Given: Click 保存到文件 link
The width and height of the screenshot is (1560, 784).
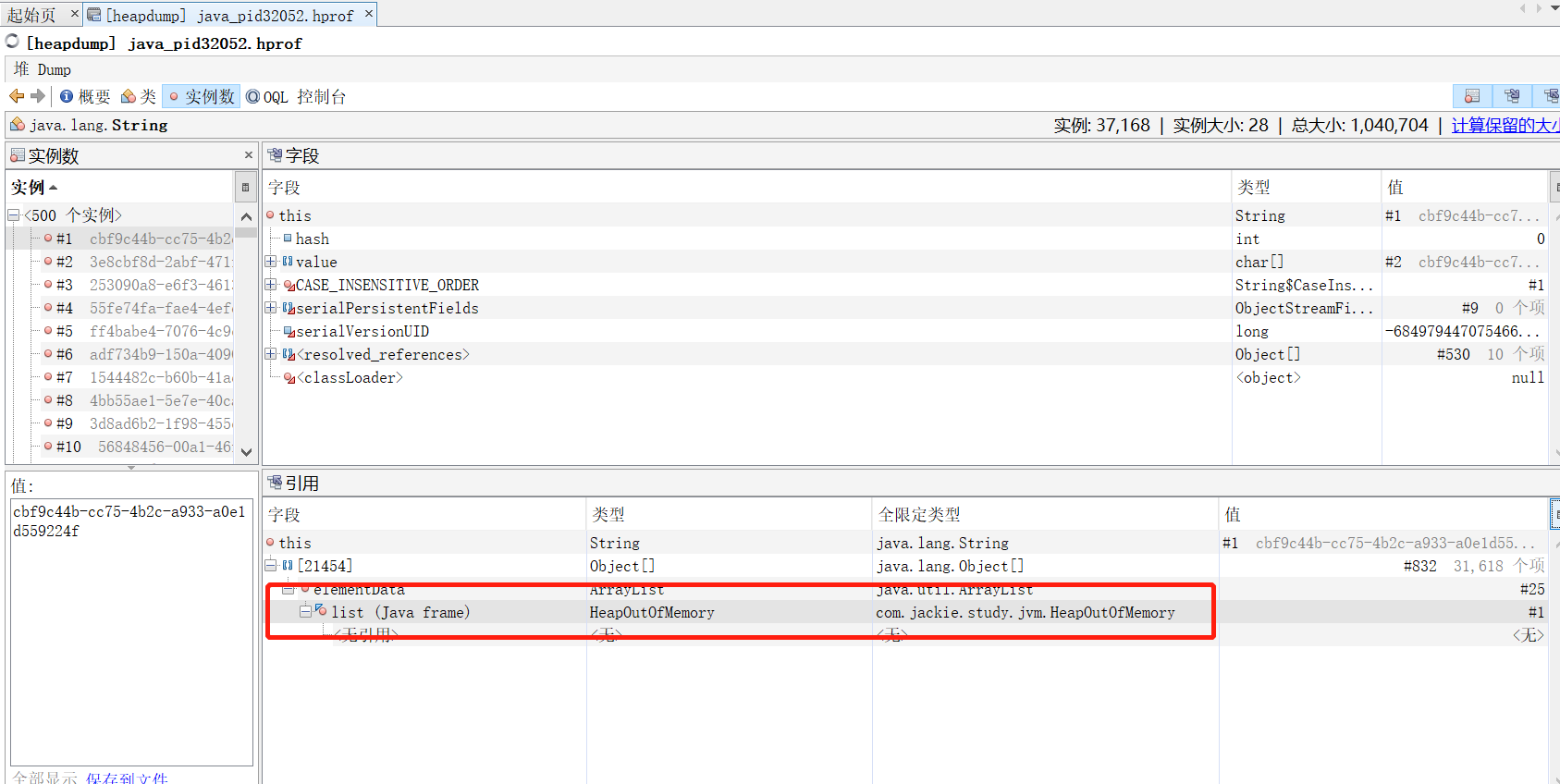Looking at the screenshot, I should pos(127,778).
